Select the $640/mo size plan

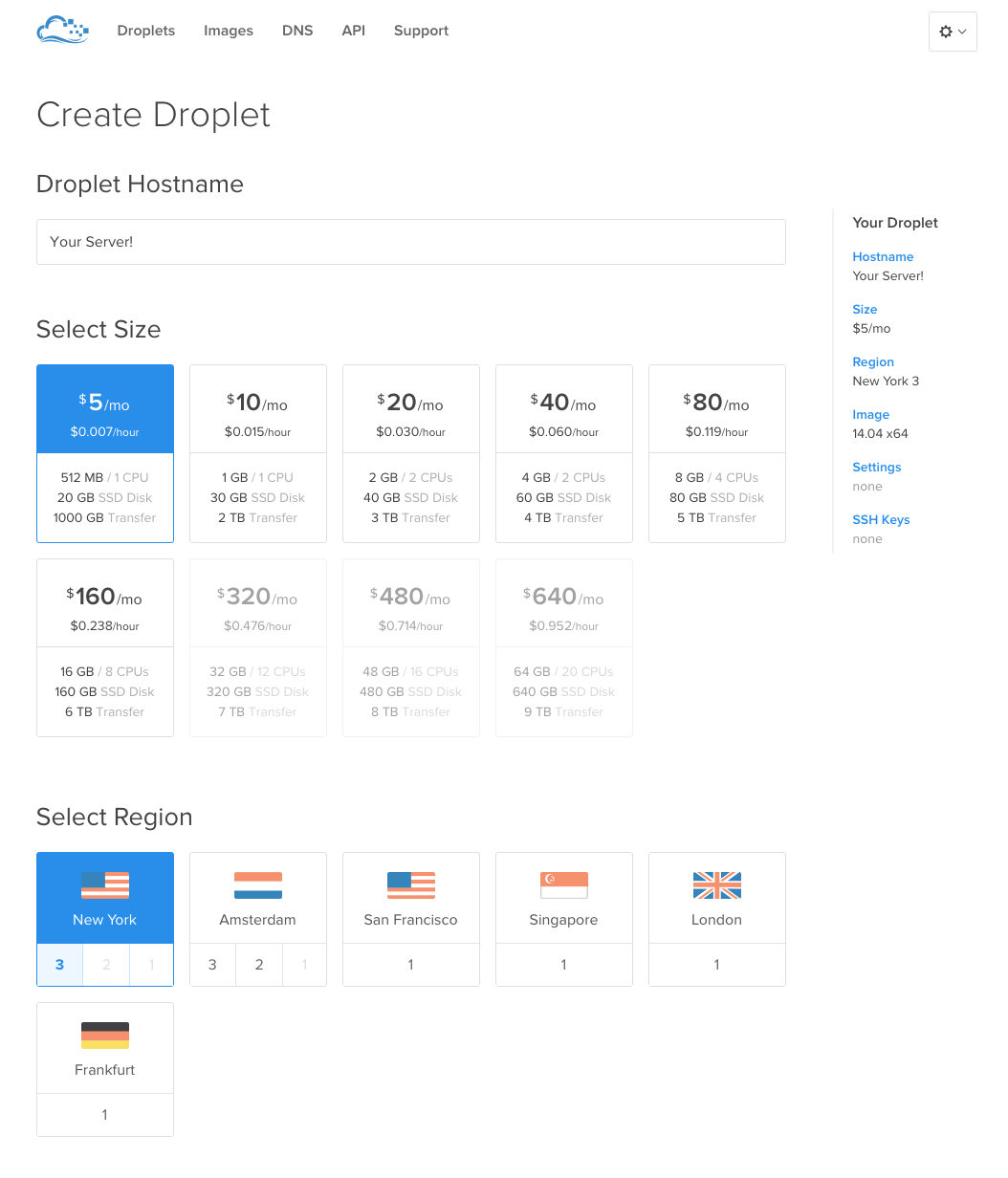(x=564, y=647)
